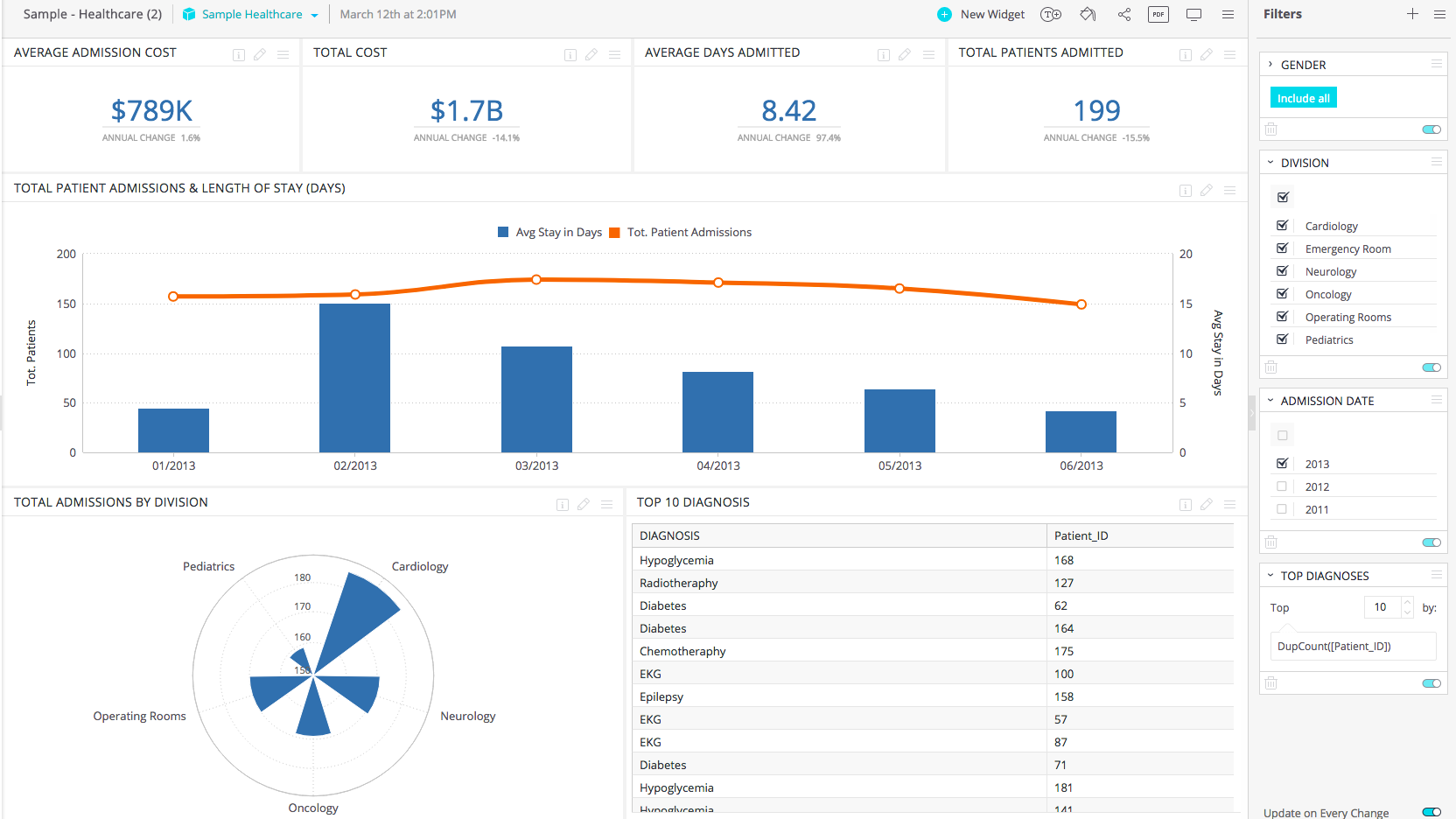Increase Top Diagnoses count using stepper arrow
The width and height of the screenshot is (1456, 819).
click(1407, 601)
